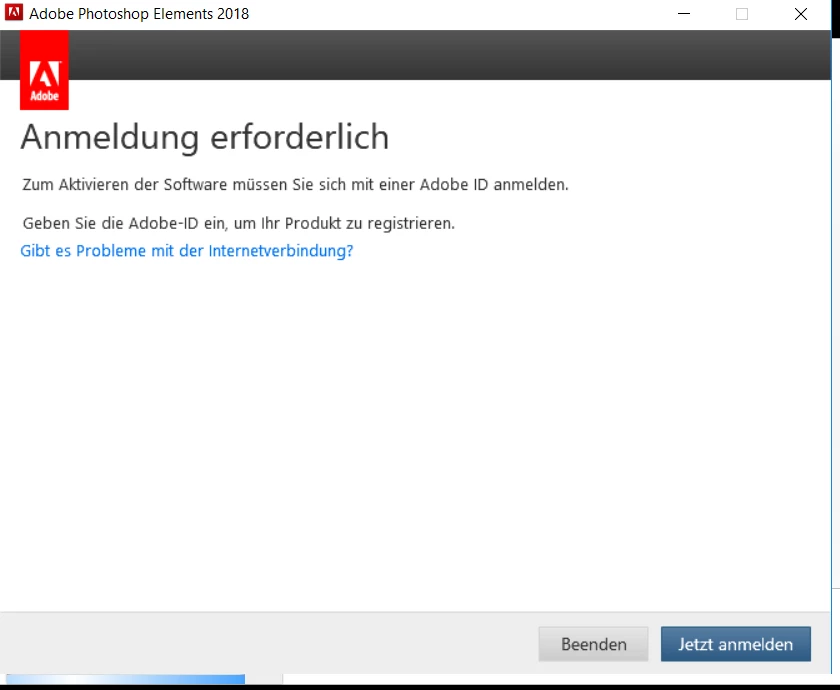The width and height of the screenshot is (840, 690).
Task: Click the disabled maximize button
Action: tap(742, 14)
